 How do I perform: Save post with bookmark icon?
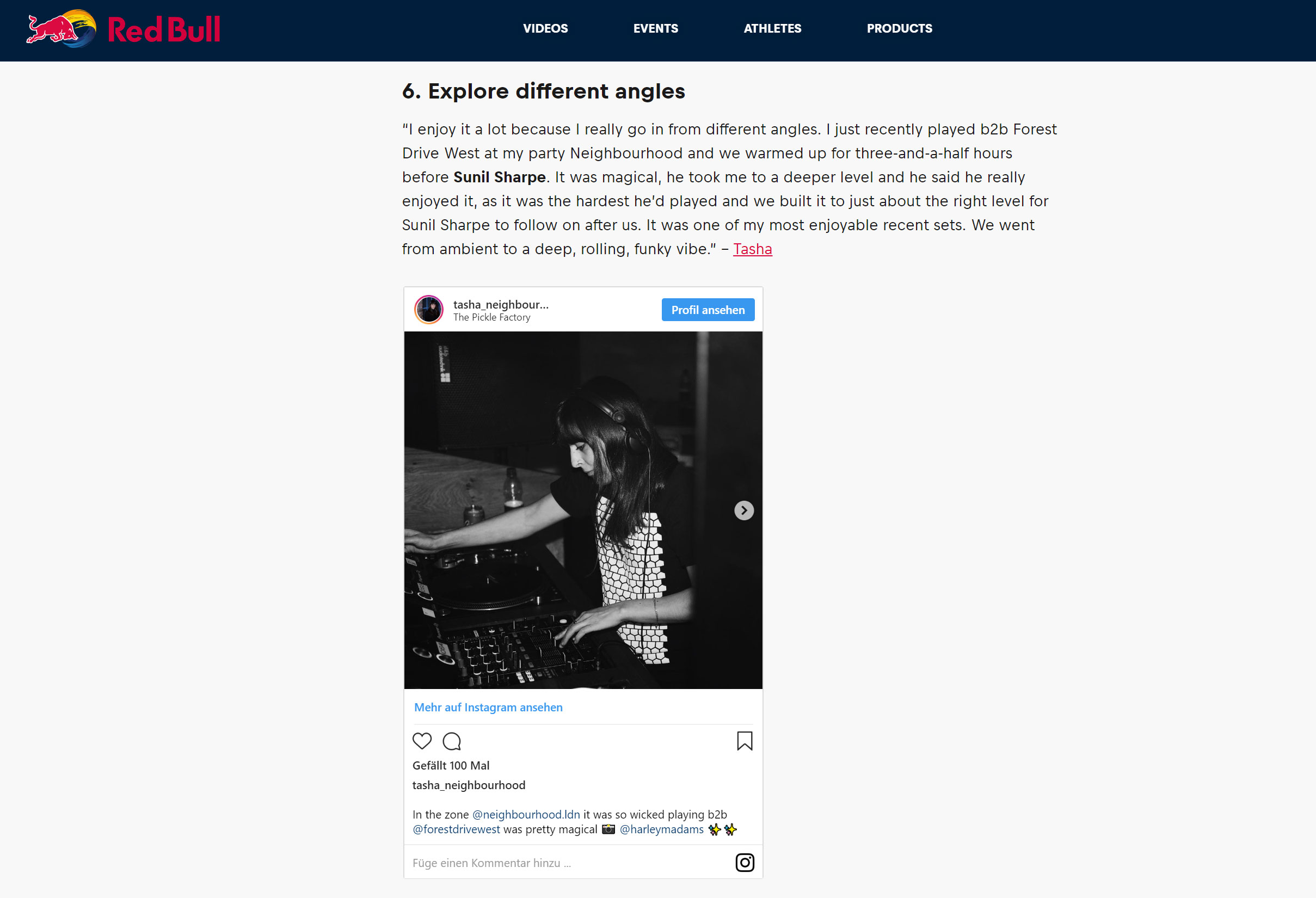[745, 741]
